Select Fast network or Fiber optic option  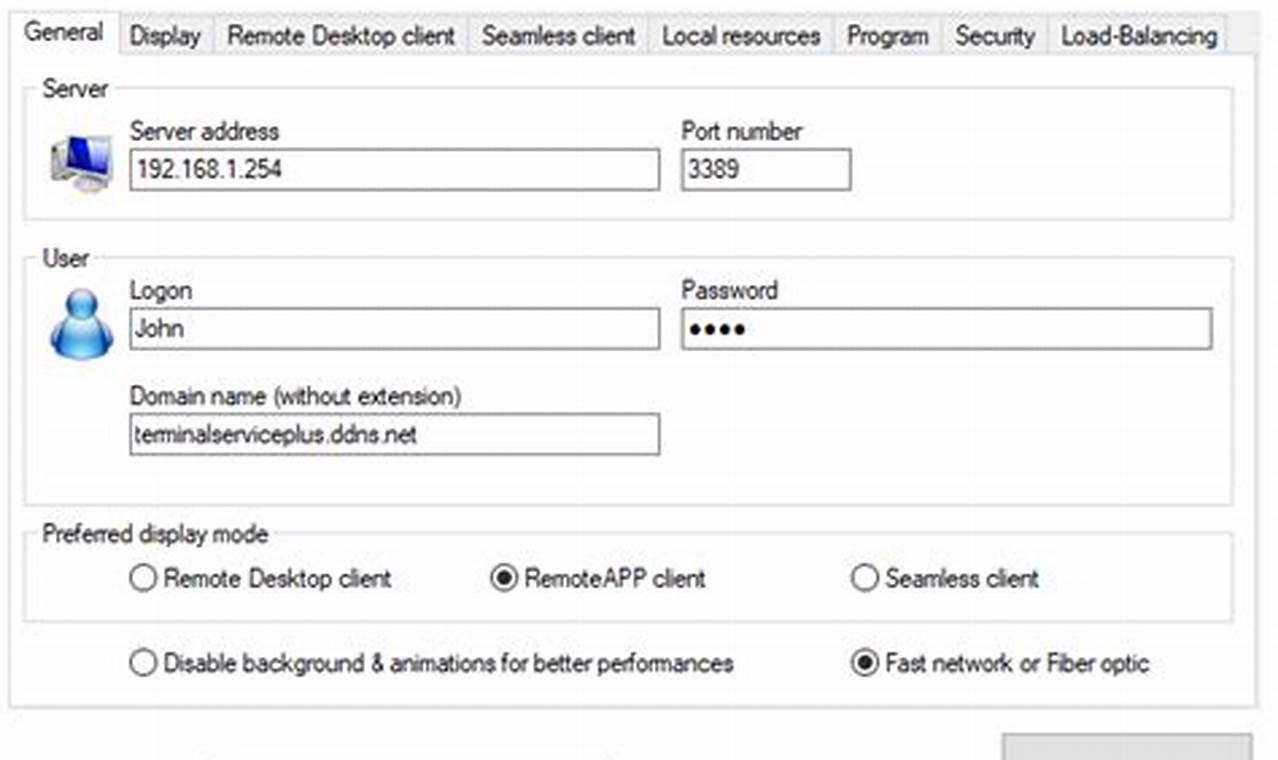pyautogui.click(x=866, y=663)
